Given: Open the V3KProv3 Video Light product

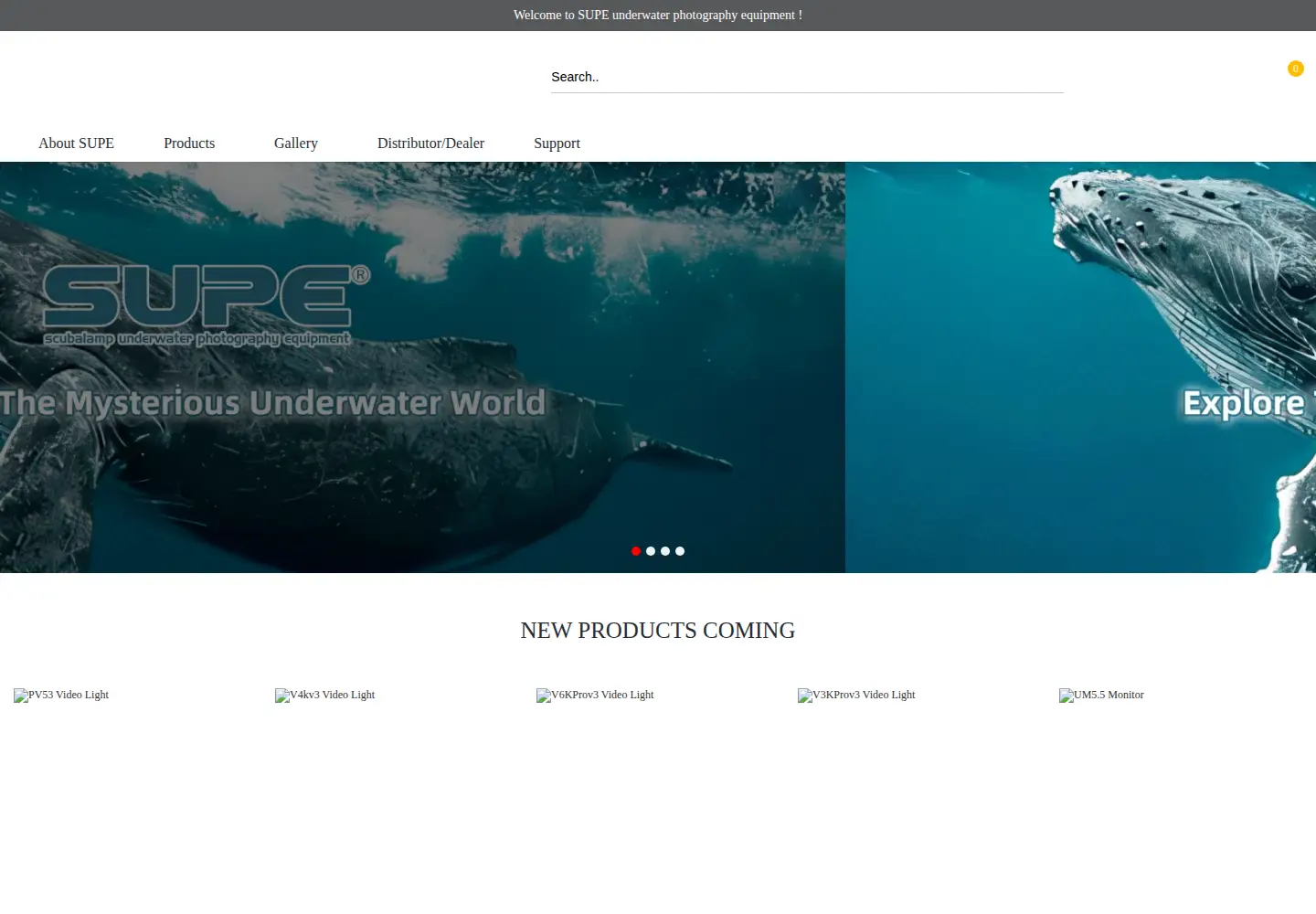Looking at the screenshot, I should [x=856, y=696].
